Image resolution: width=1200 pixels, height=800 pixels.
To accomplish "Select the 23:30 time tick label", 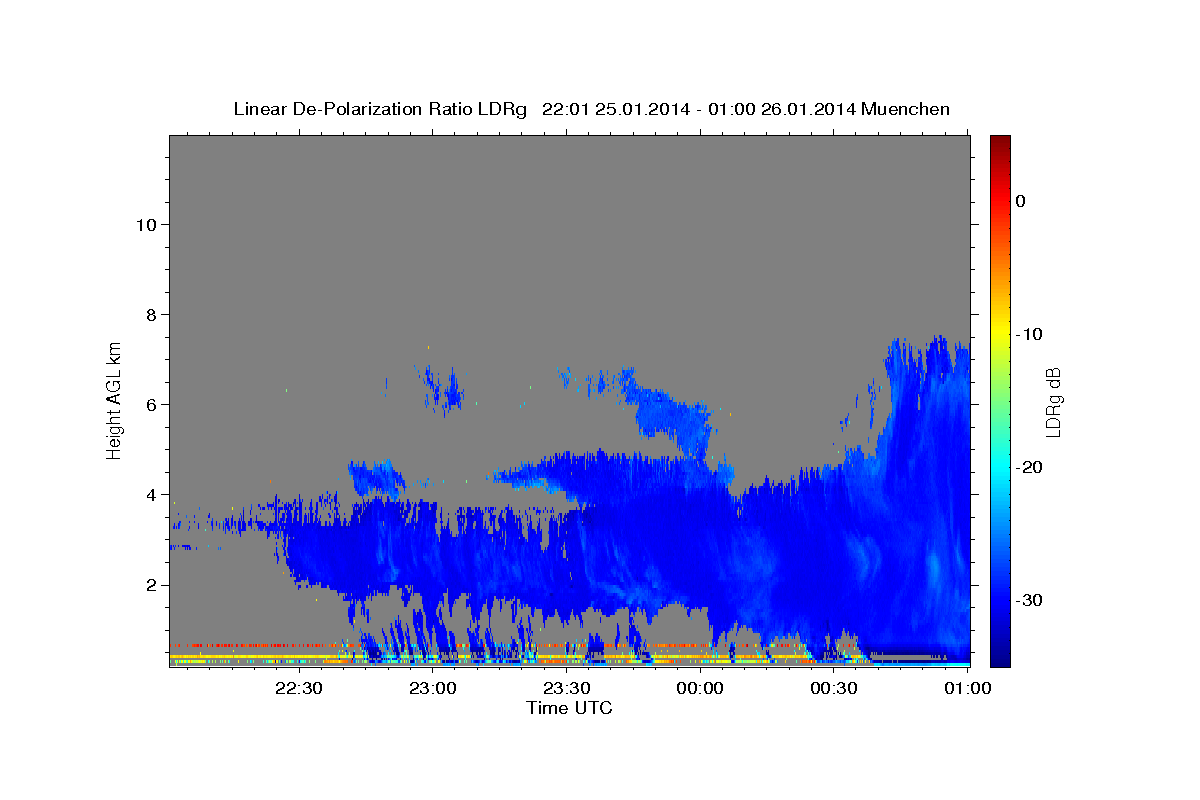I will point(566,688).
